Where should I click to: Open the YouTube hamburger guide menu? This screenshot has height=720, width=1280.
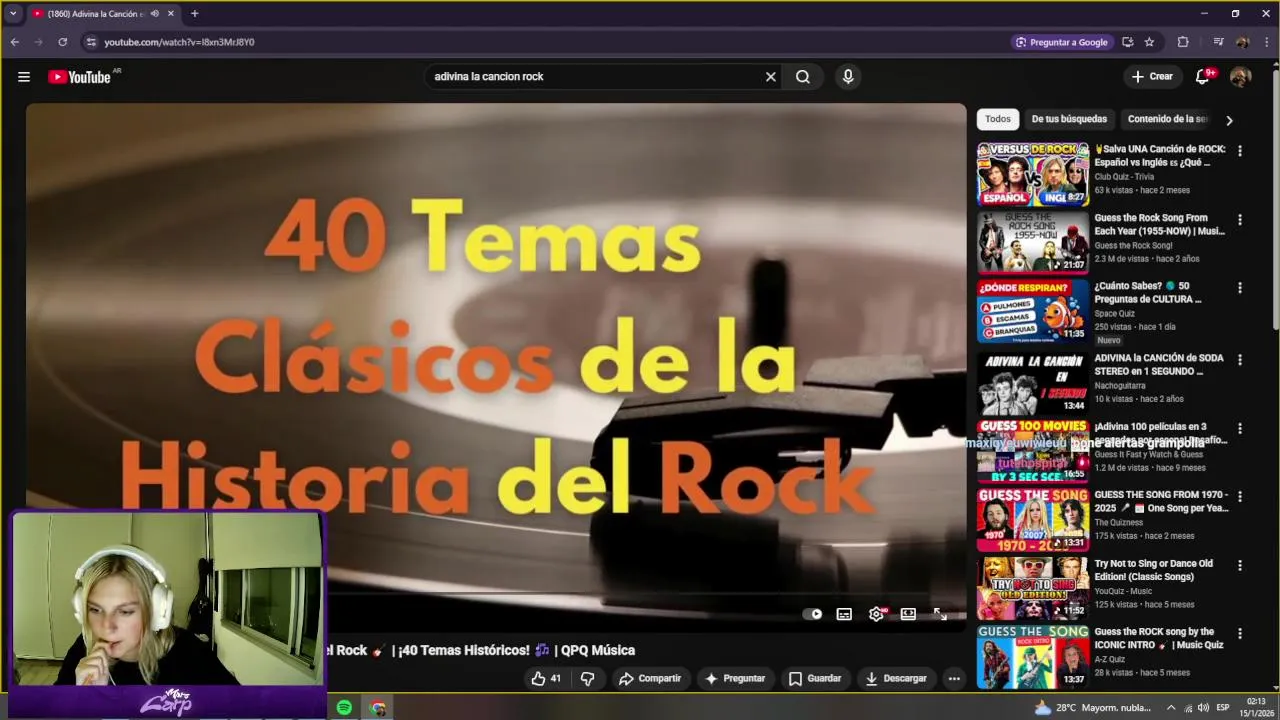click(24, 77)
